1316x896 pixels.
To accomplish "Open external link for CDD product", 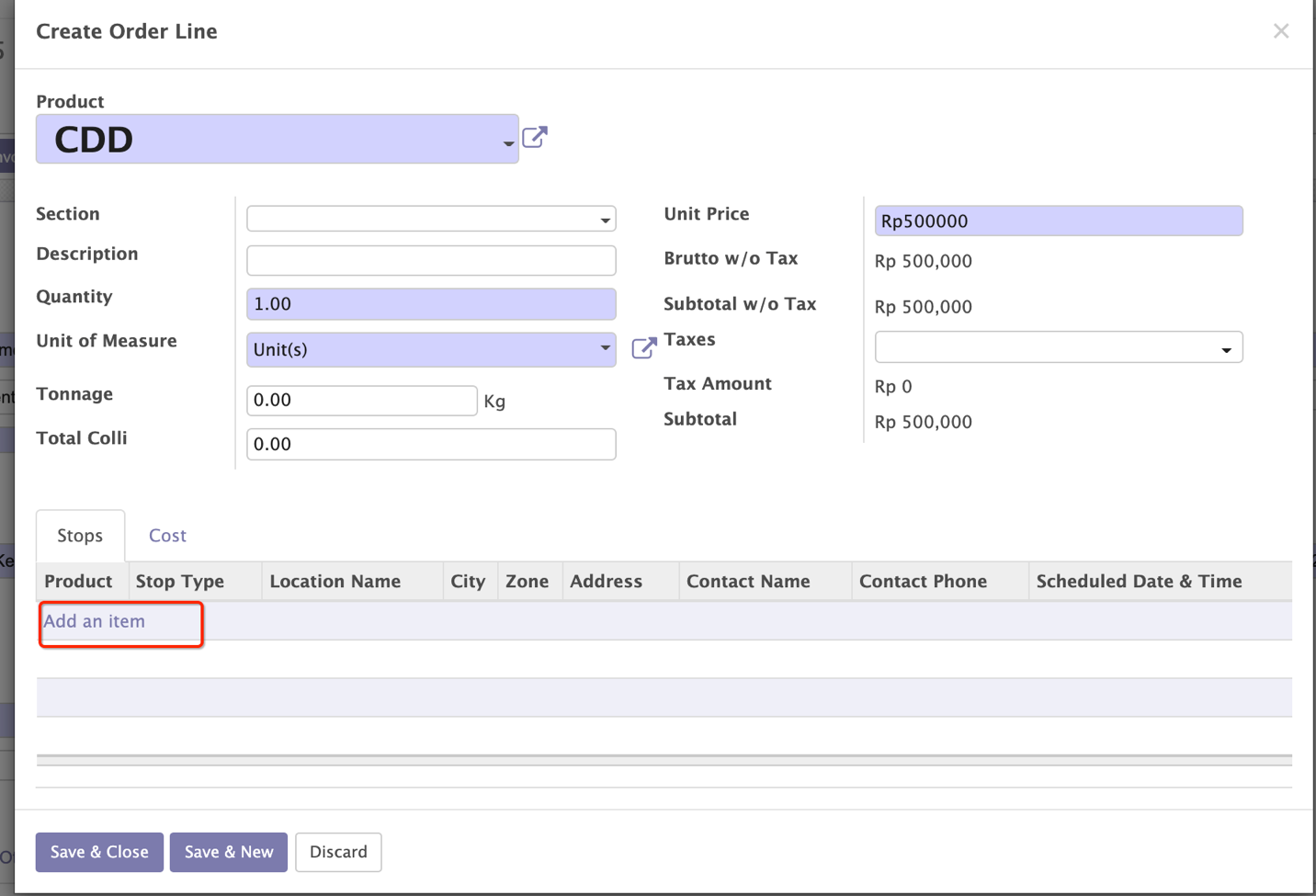I will click(535, 138).
